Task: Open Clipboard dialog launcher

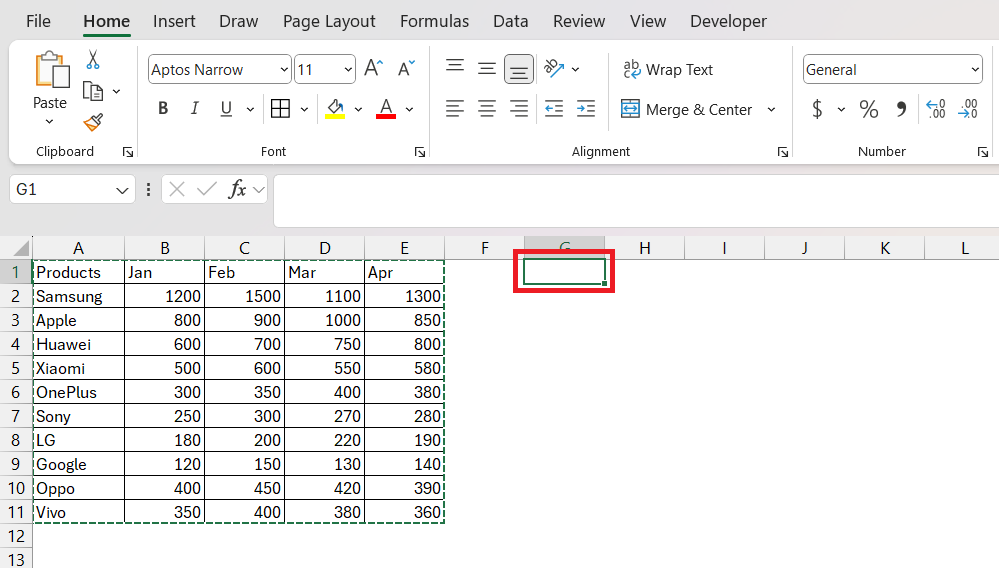Action: [128, 152]
